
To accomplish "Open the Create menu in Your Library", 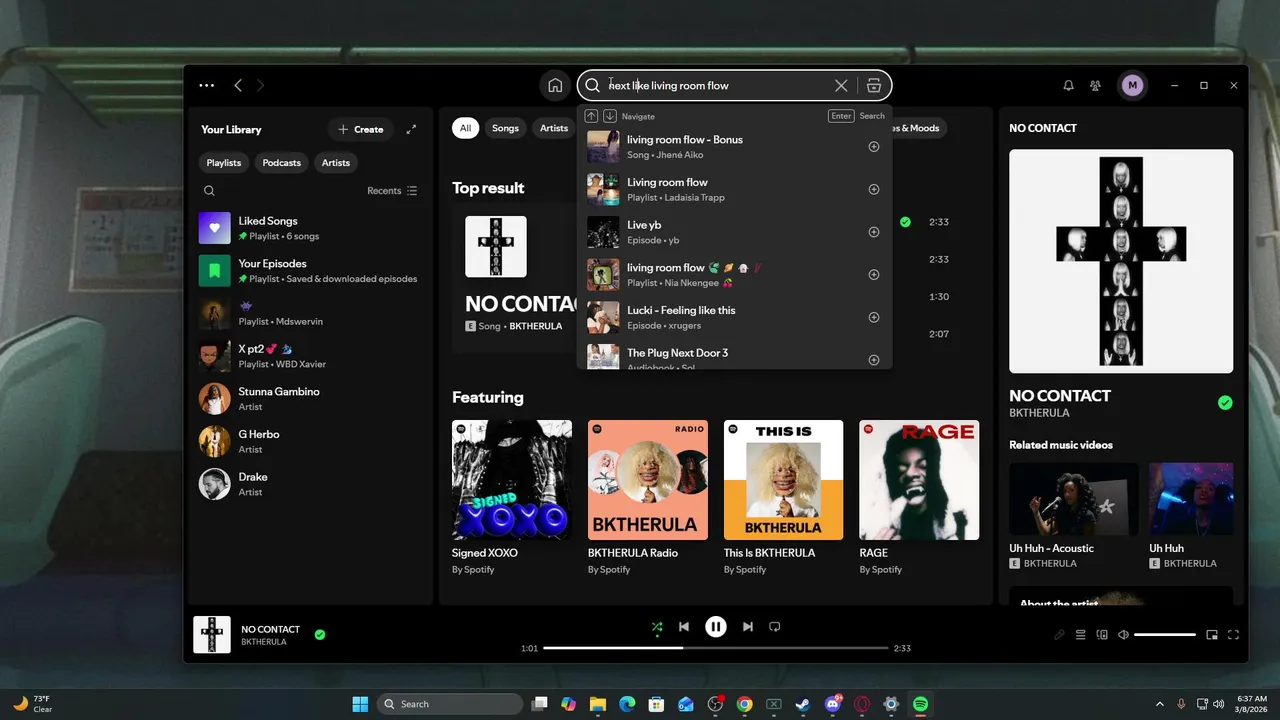I will 361,129.
